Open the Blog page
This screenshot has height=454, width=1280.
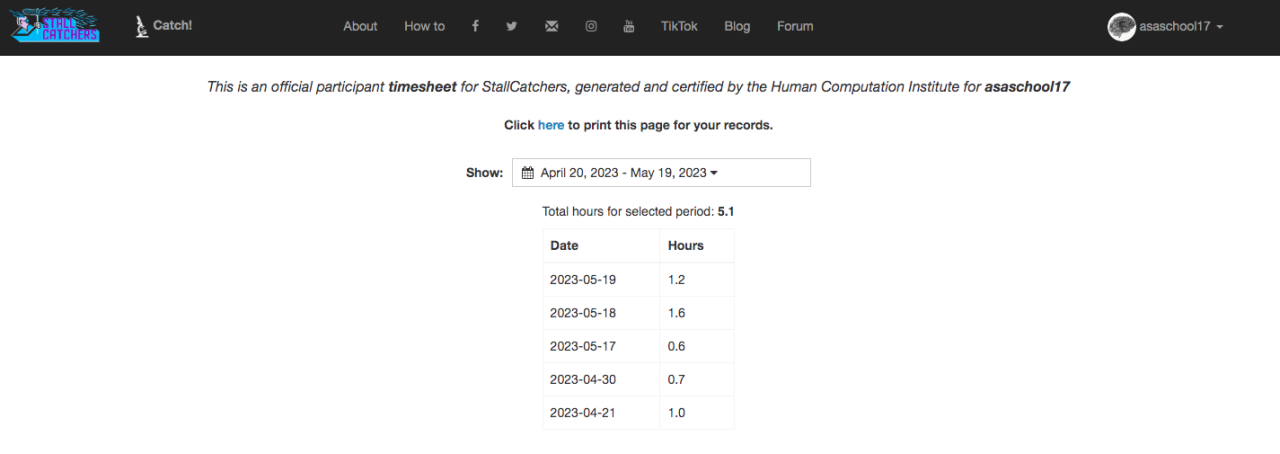[737, 27]
